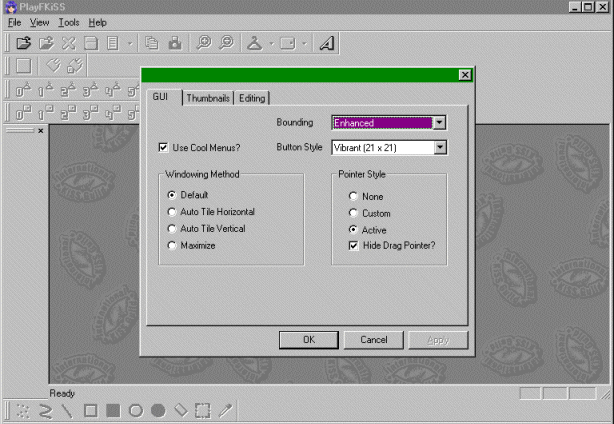Toggle the Use Cool Menus checkbox
Screen dimensions: 614x424
click(x=164, y=148)
